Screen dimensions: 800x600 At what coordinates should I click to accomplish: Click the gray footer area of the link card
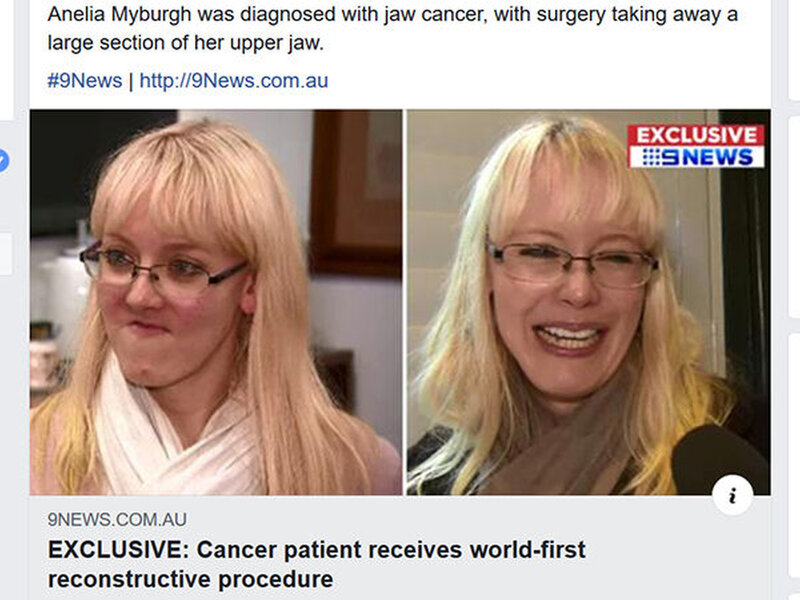click(x=400, y=547)
